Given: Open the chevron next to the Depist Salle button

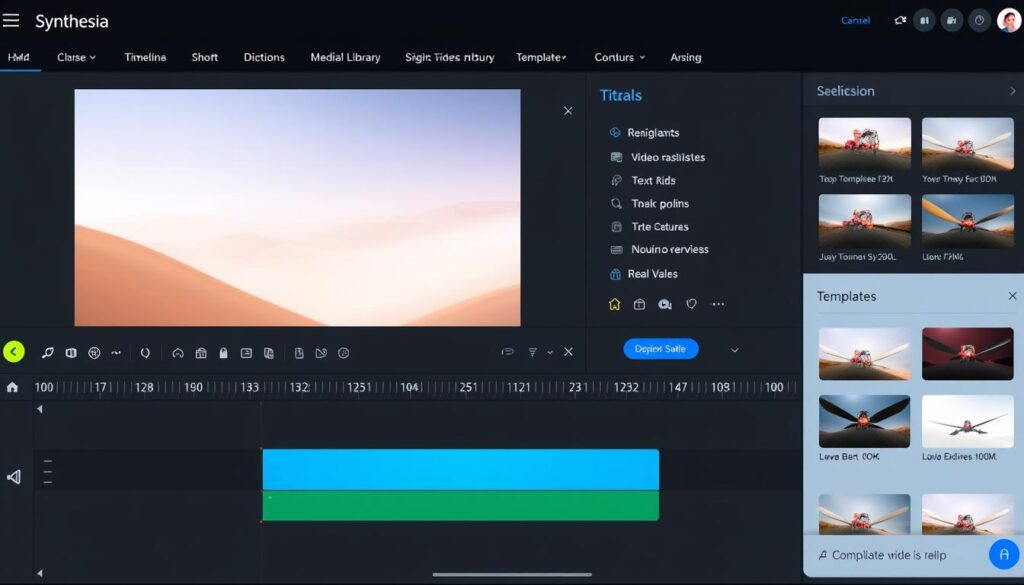Looking at the screenshot, I should click(x=733, y=349).
